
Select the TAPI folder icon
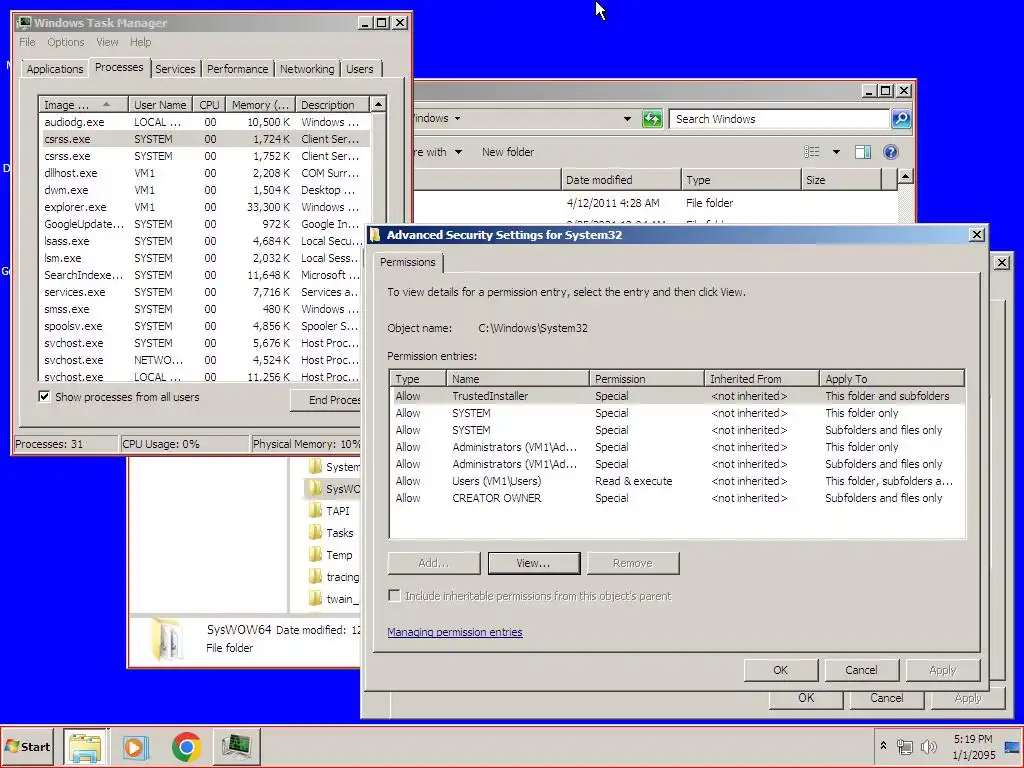315,511
